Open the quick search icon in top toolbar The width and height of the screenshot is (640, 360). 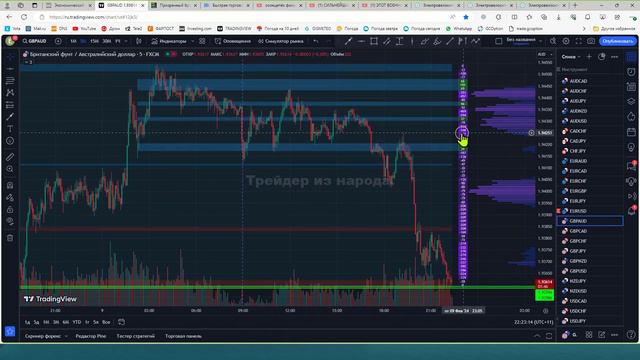[553, 41]
